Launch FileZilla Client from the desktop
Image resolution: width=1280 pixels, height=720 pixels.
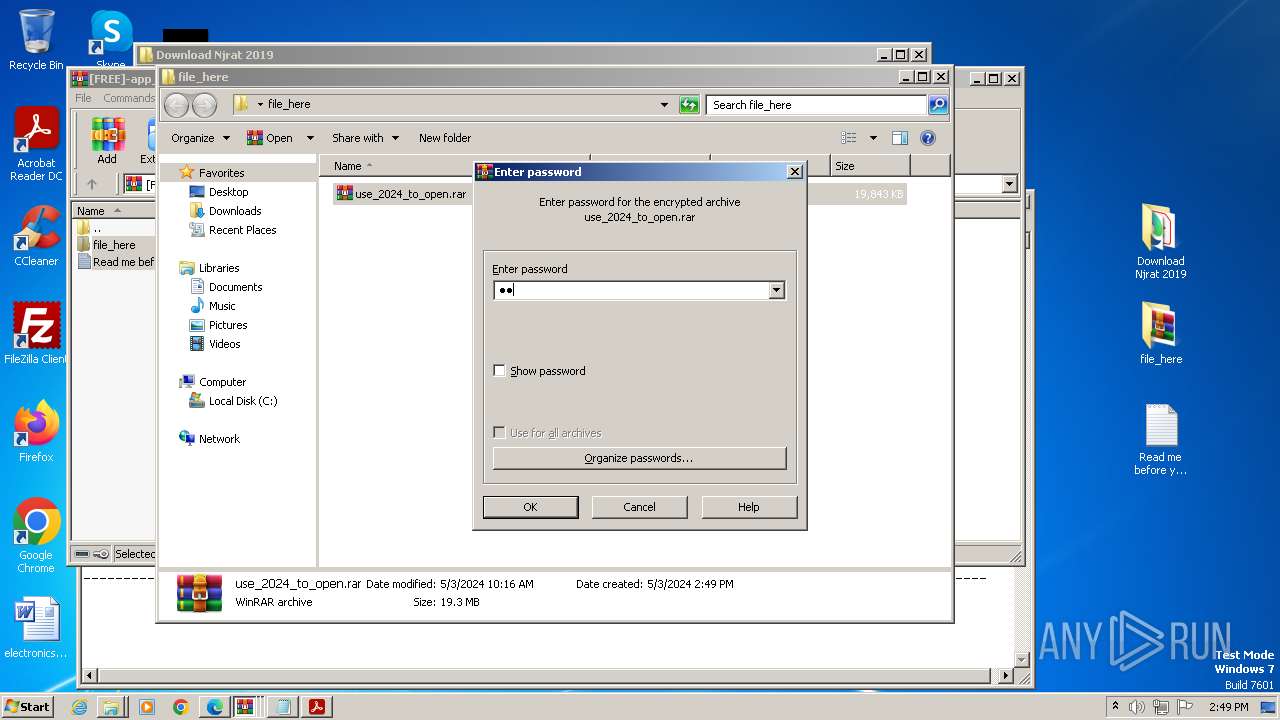(x=36, y=334)
